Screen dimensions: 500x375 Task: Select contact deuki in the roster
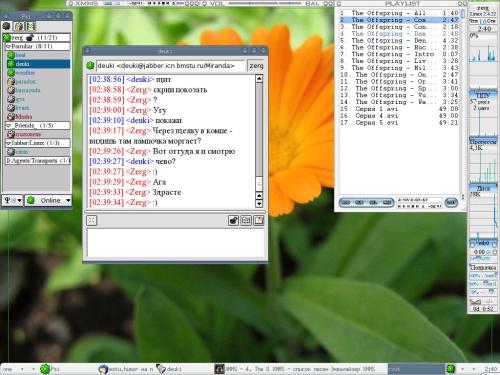point(38,64)
